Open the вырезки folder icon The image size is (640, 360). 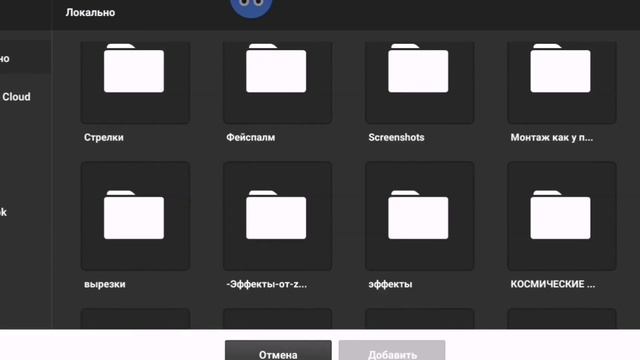click(x=135, y=216)
